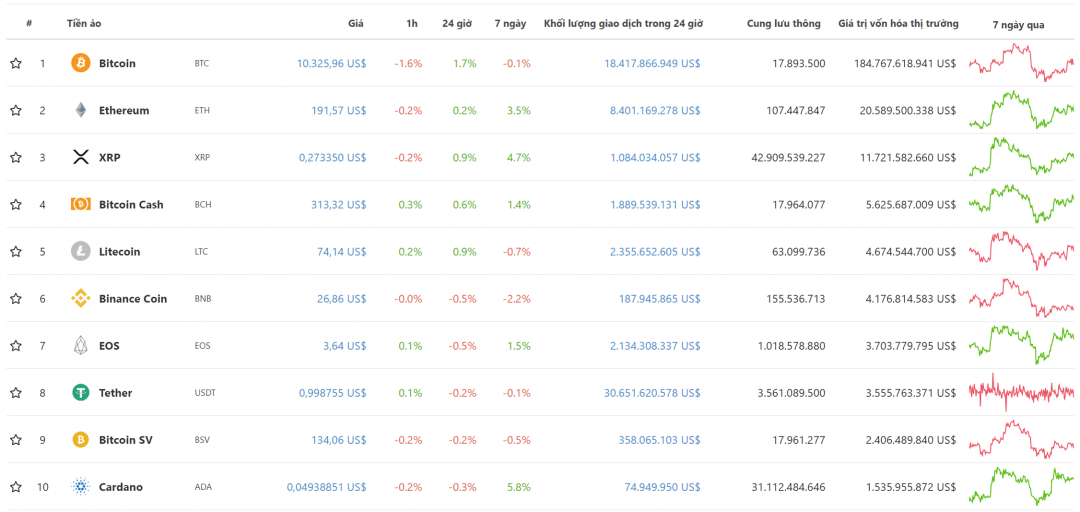Open Binance Coin volume 187.945.865 US$

[658, 298]
